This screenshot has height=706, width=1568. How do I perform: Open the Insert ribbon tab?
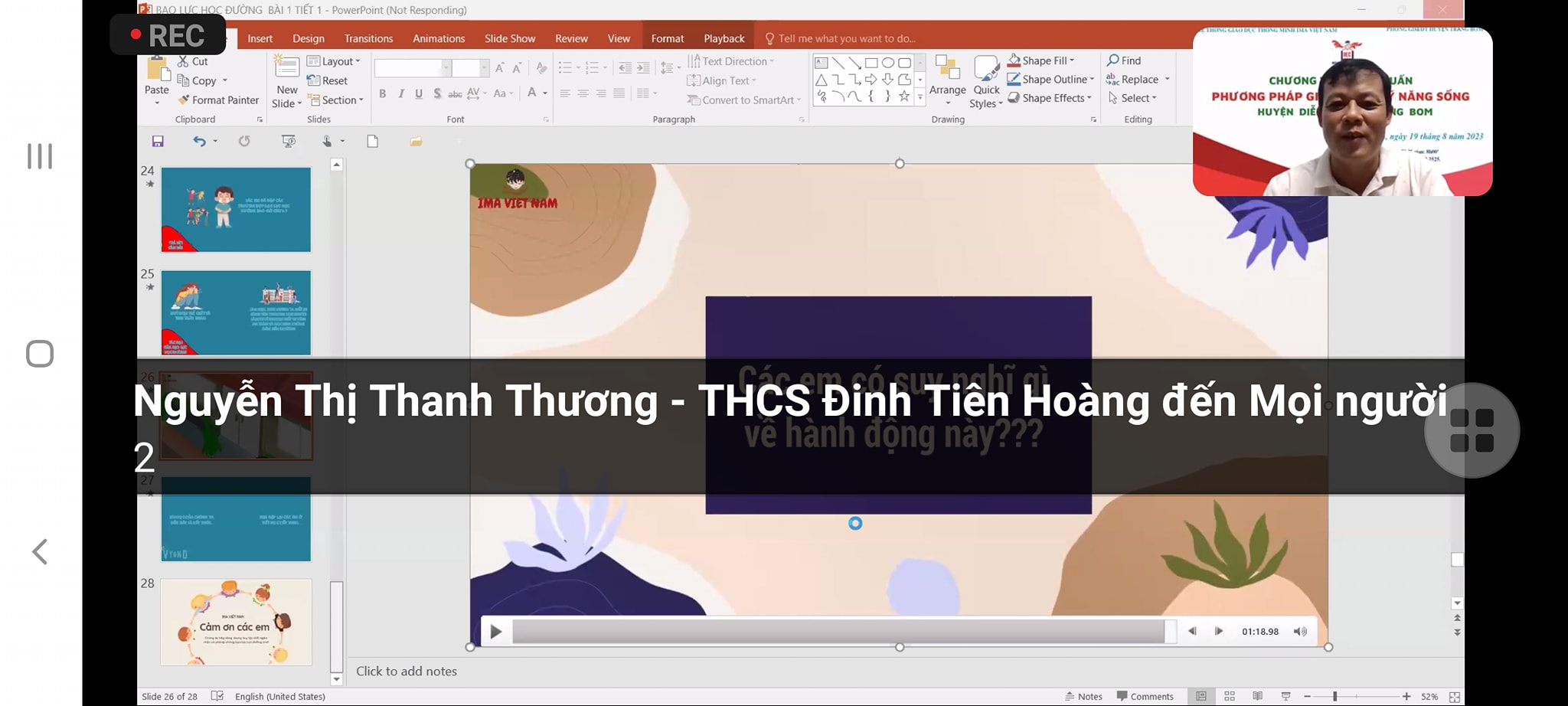coord(260,38)
